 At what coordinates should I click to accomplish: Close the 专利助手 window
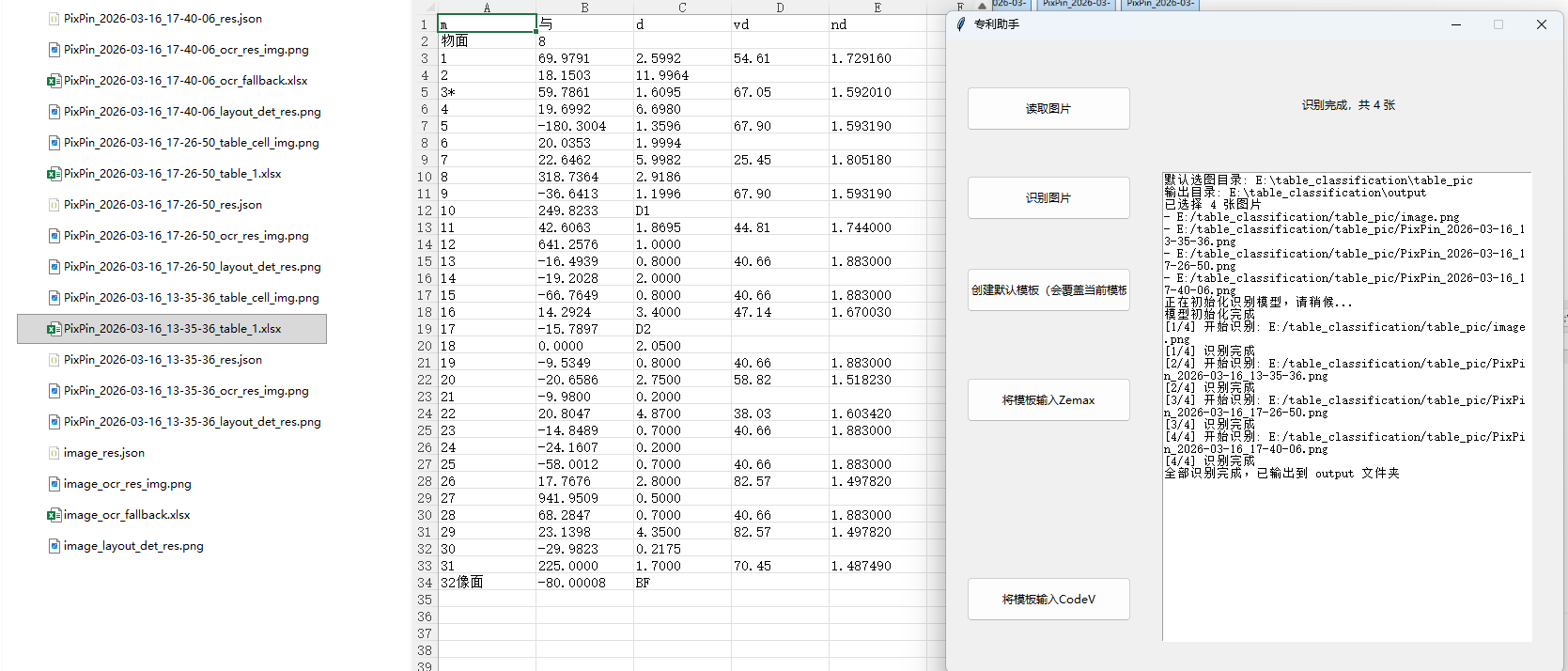pyautogui.click(x=1541, y=24)
